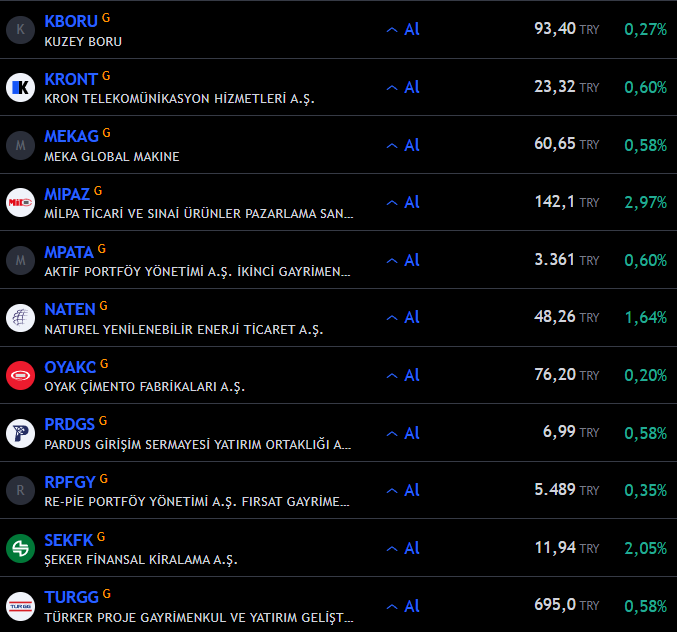Open the KBORU ticker link
Viewport: 677px width, 632px height.
(71, 22)
